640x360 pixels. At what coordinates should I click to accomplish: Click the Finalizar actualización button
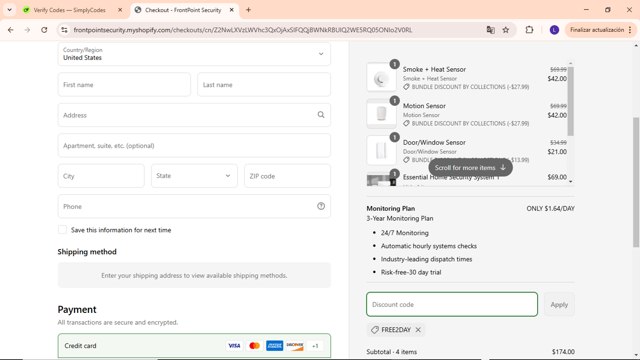(597, 30)
